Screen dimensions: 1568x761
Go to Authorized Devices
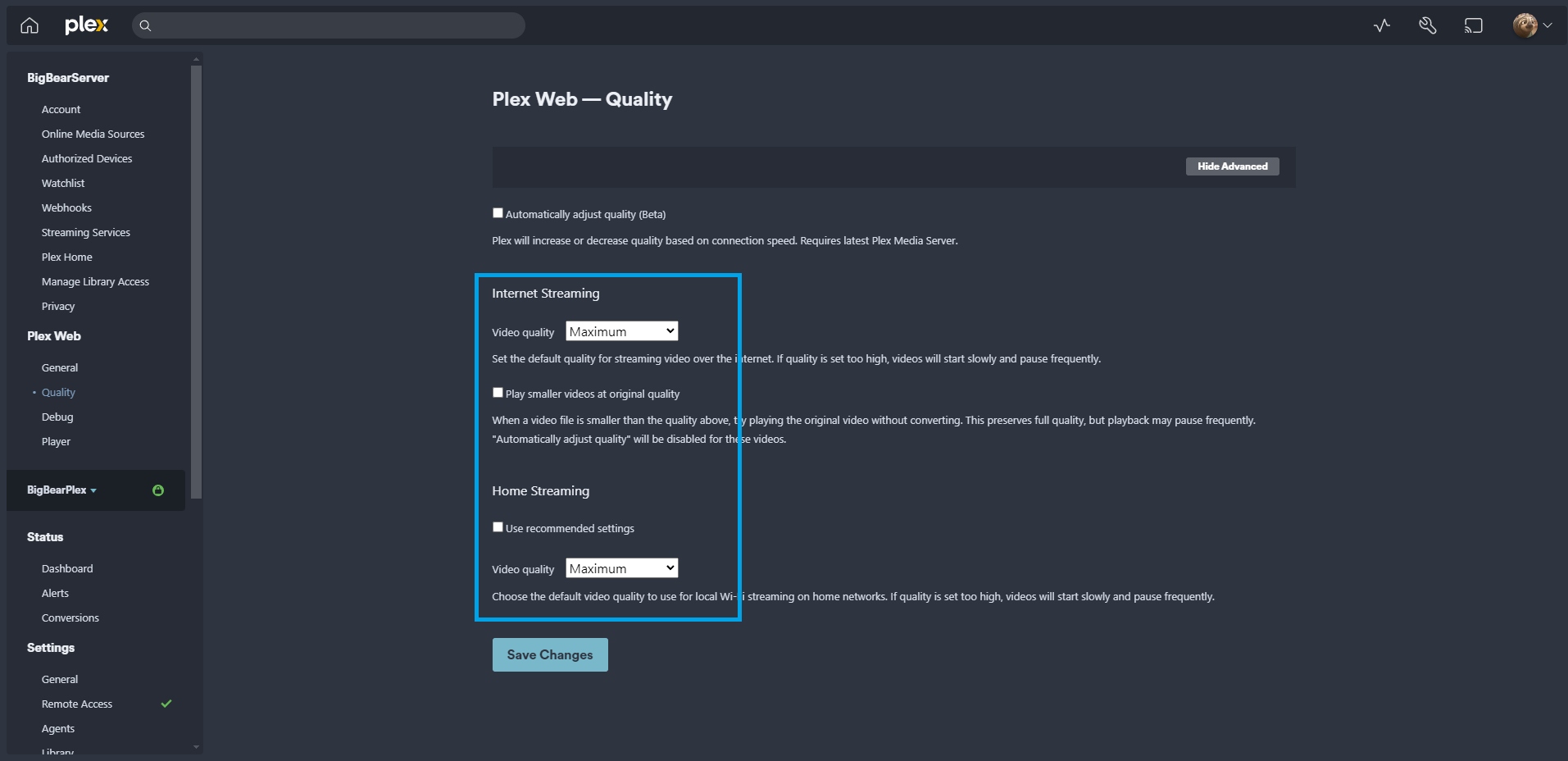[x=87, y=158]
